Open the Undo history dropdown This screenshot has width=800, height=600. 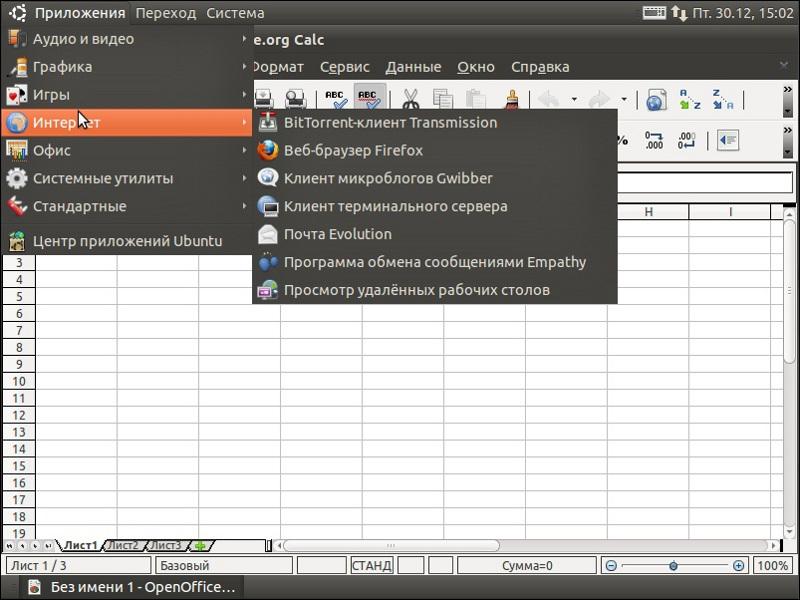[574, 99]
